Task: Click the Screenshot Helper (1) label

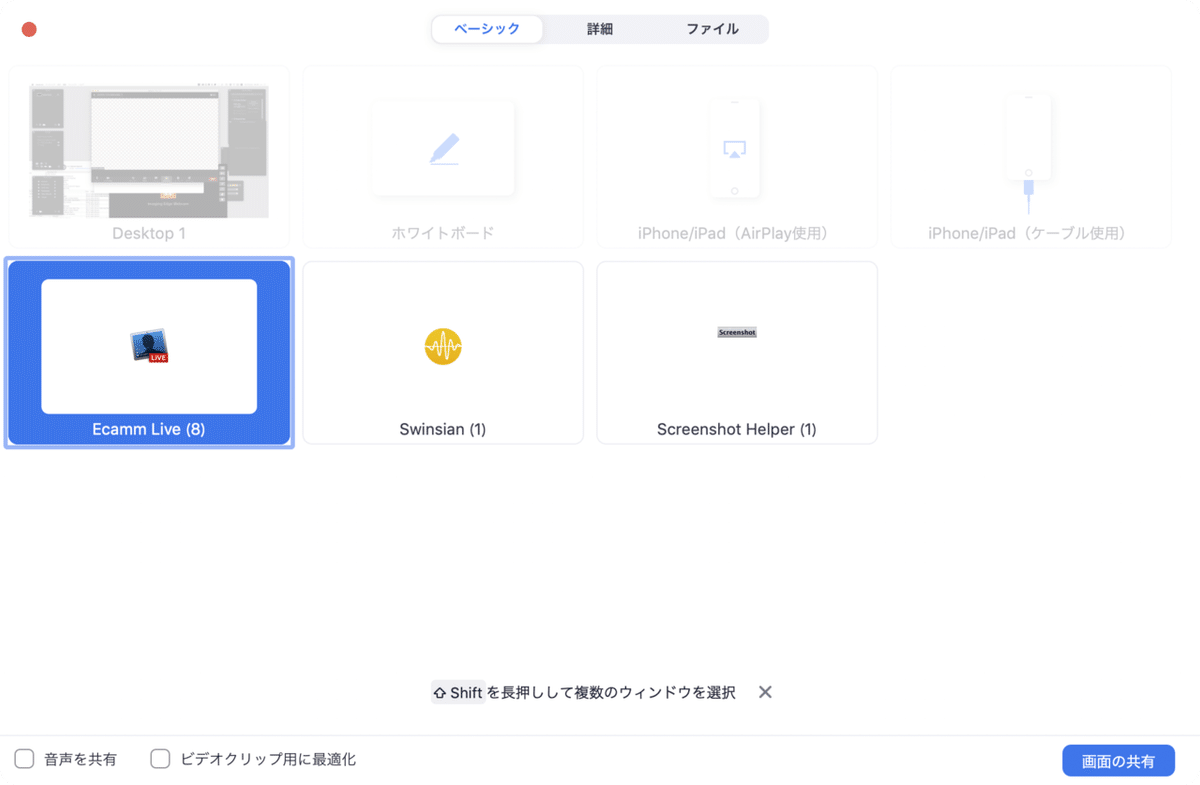Action: coord(737,429)
